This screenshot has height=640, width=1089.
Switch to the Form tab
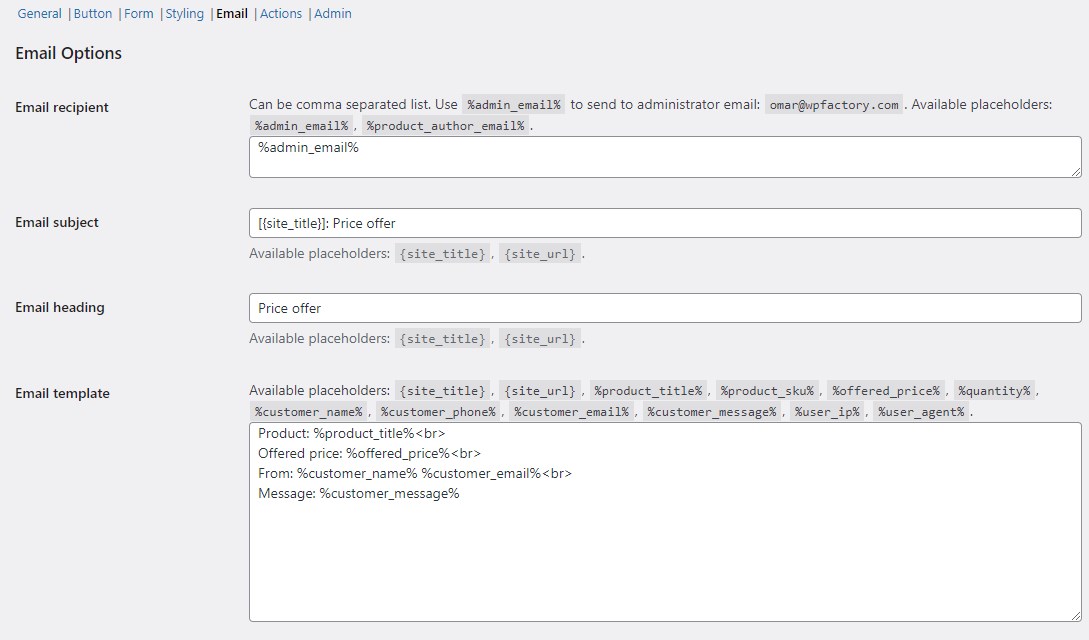[x=138, y=13]
